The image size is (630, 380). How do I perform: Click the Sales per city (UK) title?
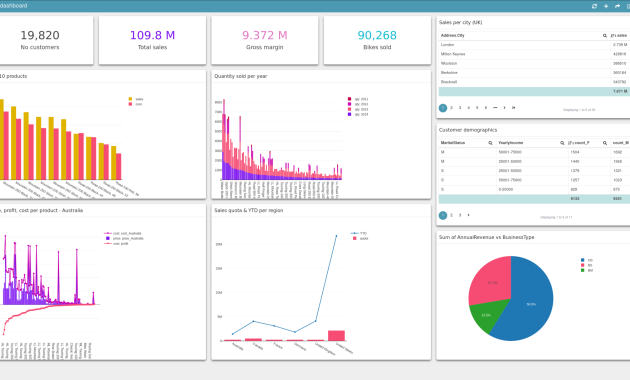pos(460,22)
